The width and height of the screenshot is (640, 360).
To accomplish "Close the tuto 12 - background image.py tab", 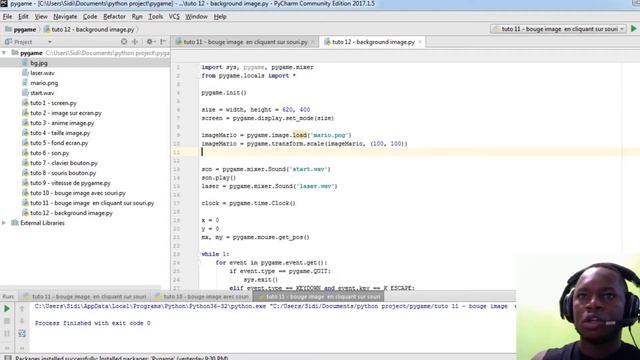I will (420, 42).
